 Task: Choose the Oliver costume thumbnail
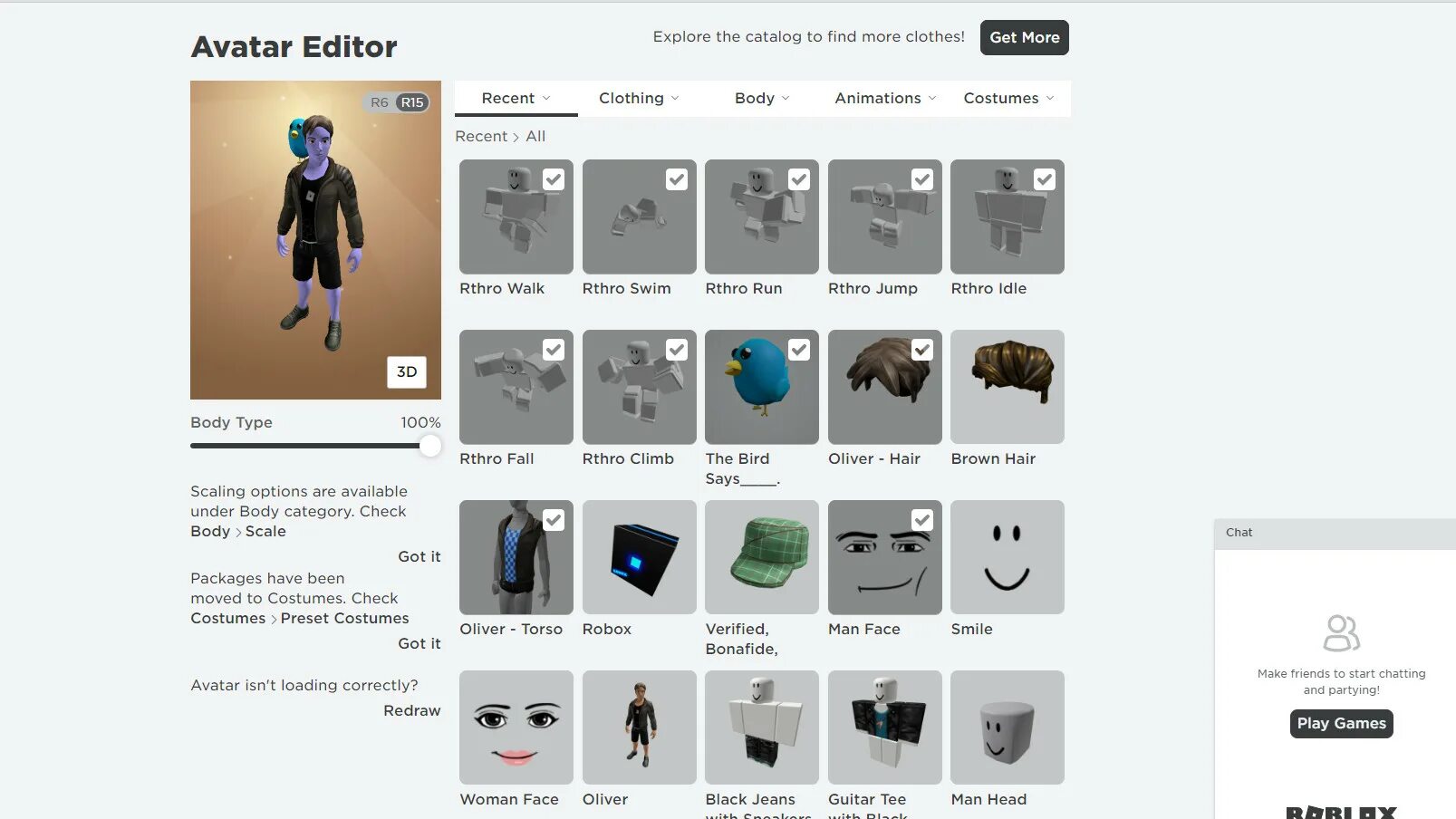[x=640, y=727]
